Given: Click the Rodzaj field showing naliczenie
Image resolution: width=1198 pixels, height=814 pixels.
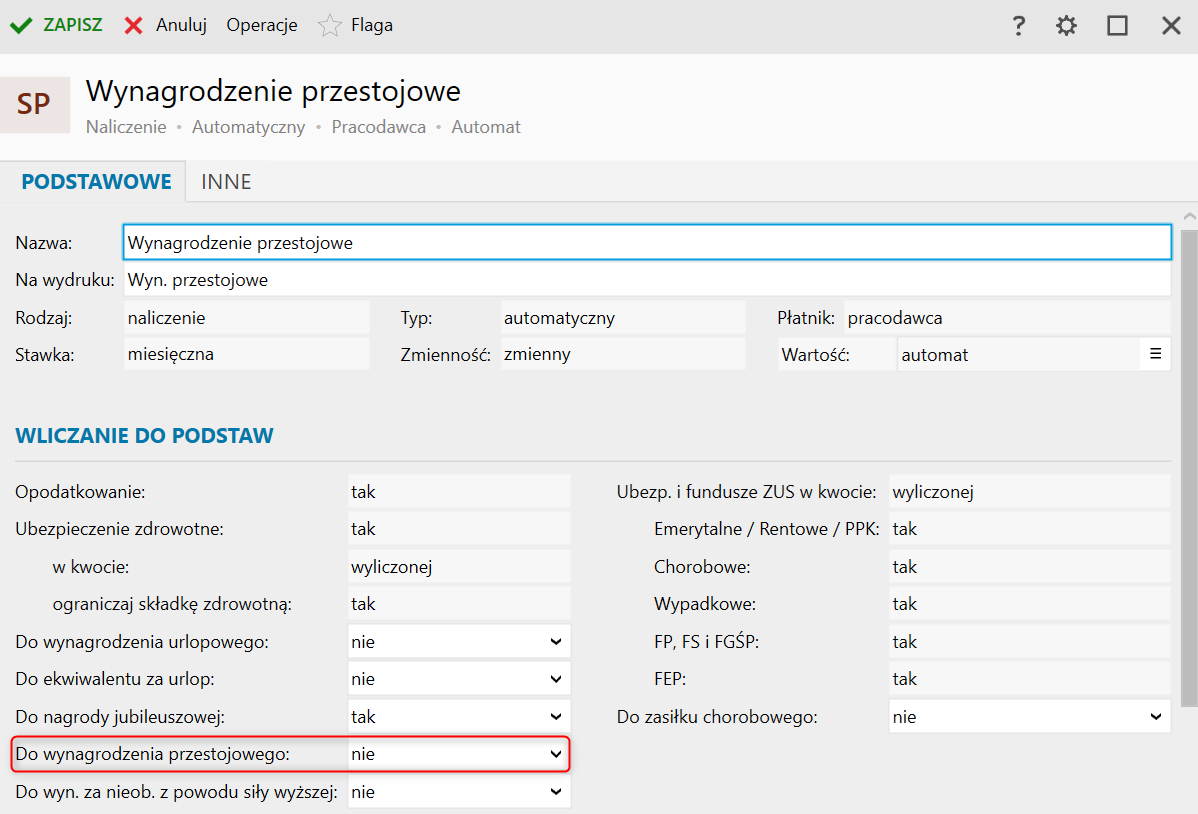Looking at the screenshot, I should [246, 317].
